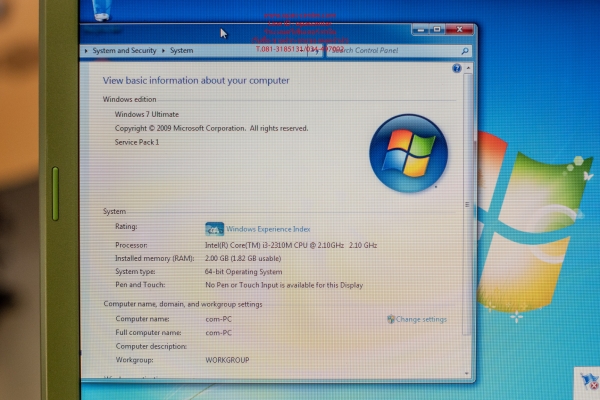Select the System breadcrumb item
The image size is (600, 400).
click(181, 51)
